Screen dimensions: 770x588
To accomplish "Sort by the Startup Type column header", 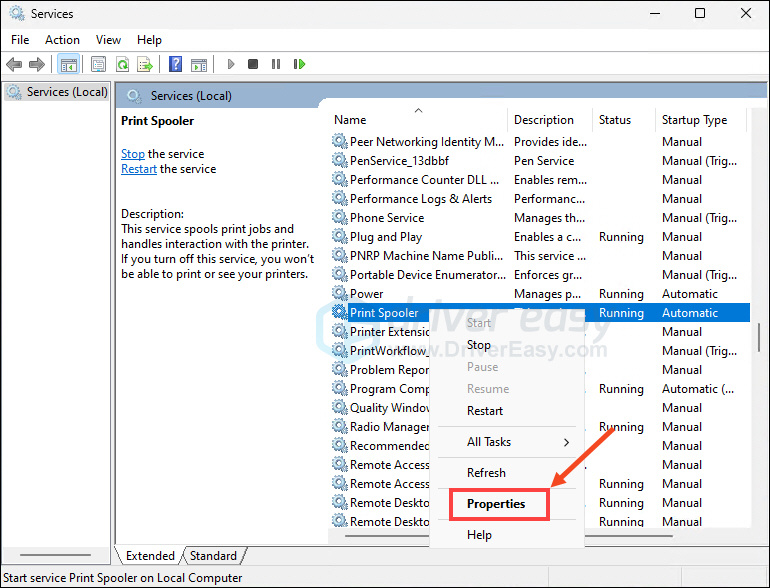I will [x=694, y=120].
